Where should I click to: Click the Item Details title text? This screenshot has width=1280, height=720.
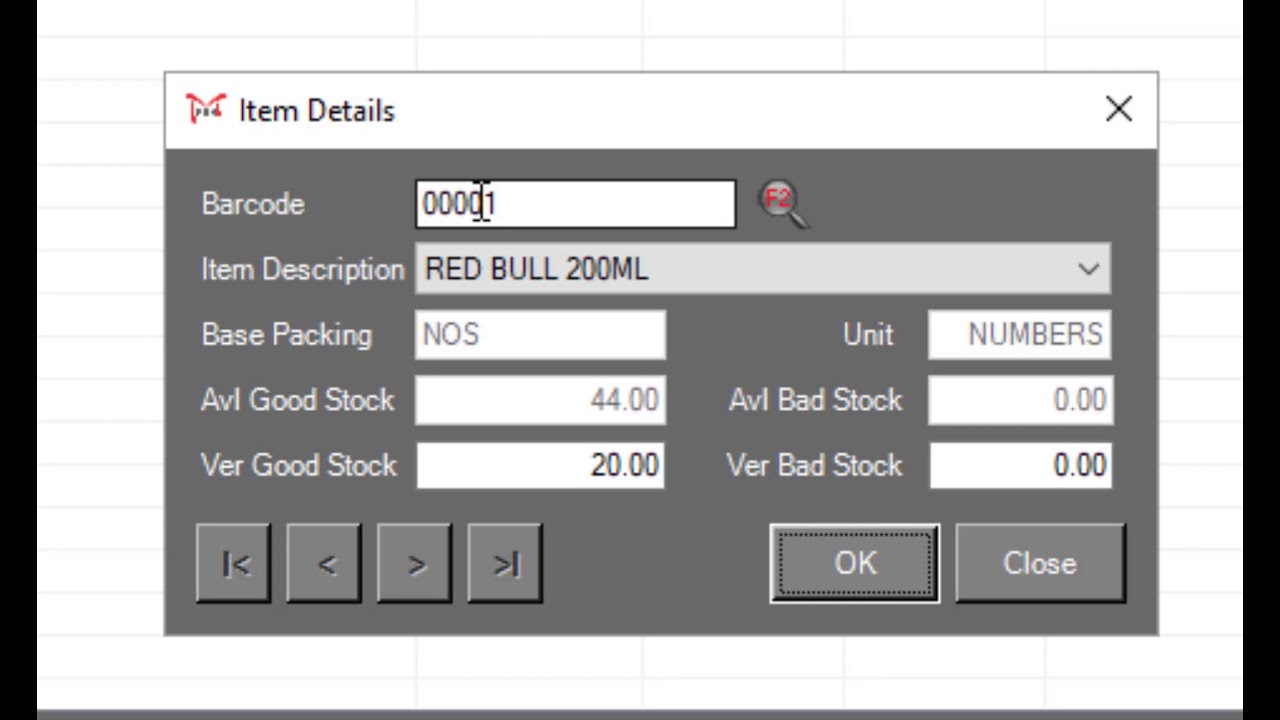pos(317,111)
